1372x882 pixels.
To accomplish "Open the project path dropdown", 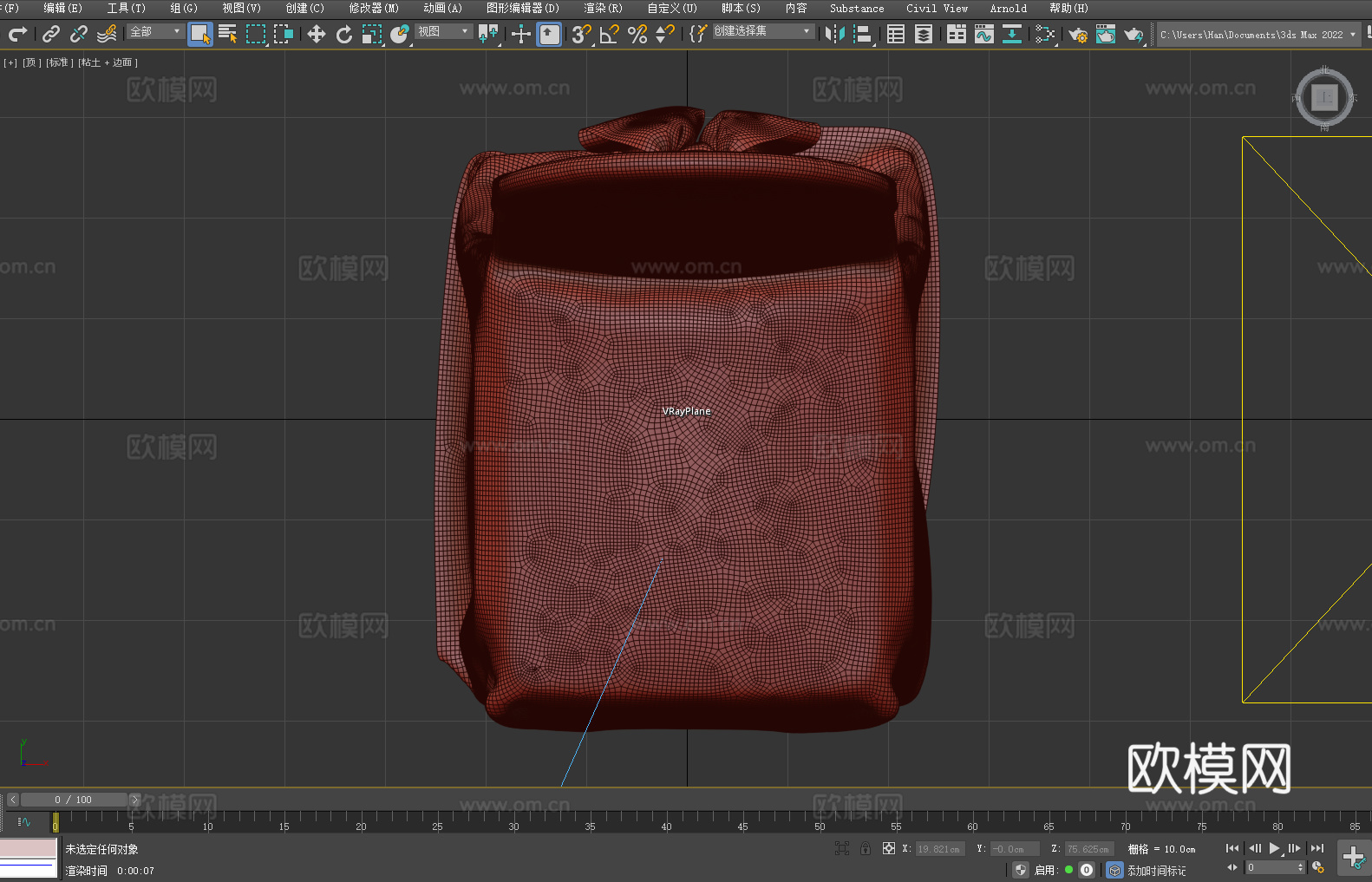I will point(1258,35).
